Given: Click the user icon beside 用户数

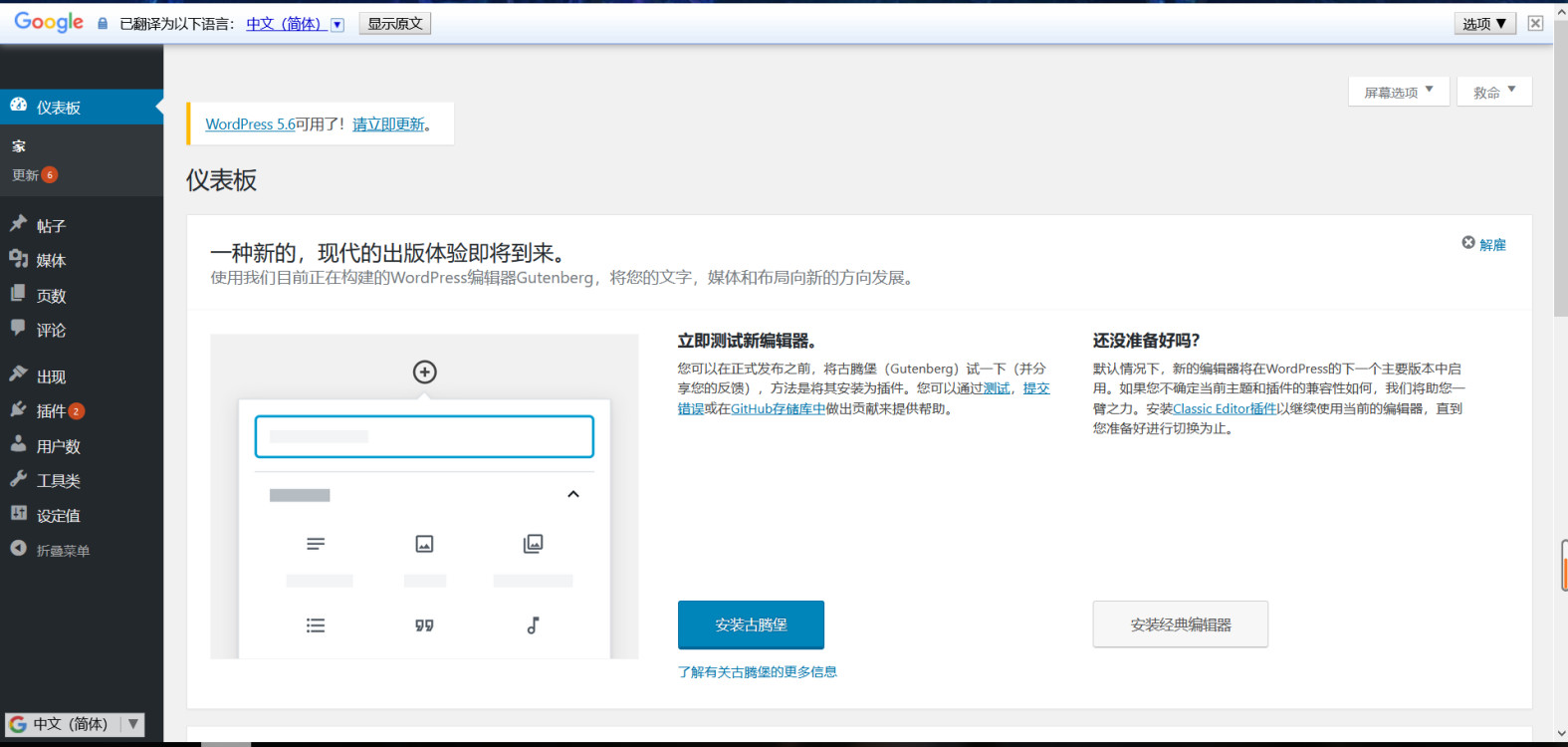Looking at the screenshot, I should pyautogui.click(x=18, y=444).
